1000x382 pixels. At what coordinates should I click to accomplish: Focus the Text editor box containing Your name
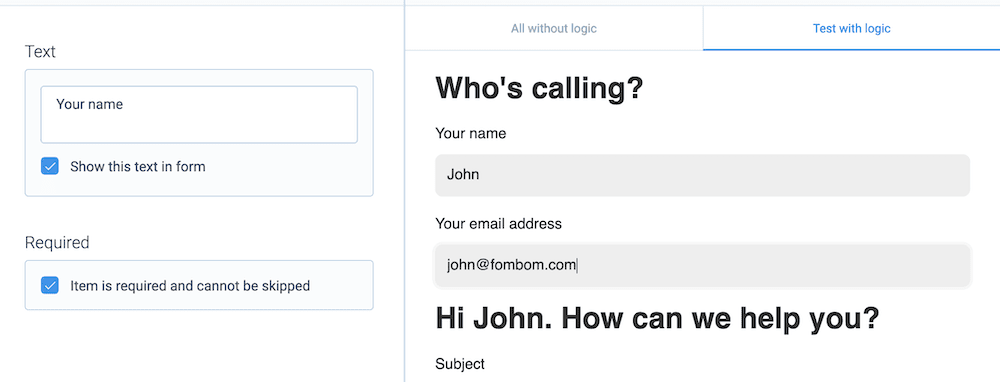coord(199,115)
